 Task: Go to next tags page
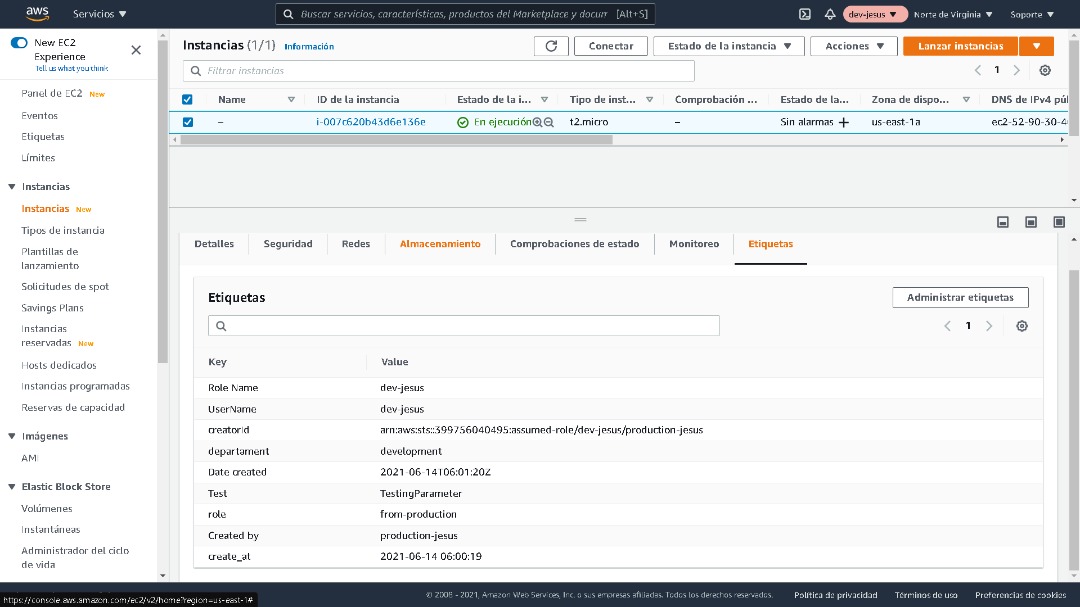pyautogui.click(x=989, y=326)
